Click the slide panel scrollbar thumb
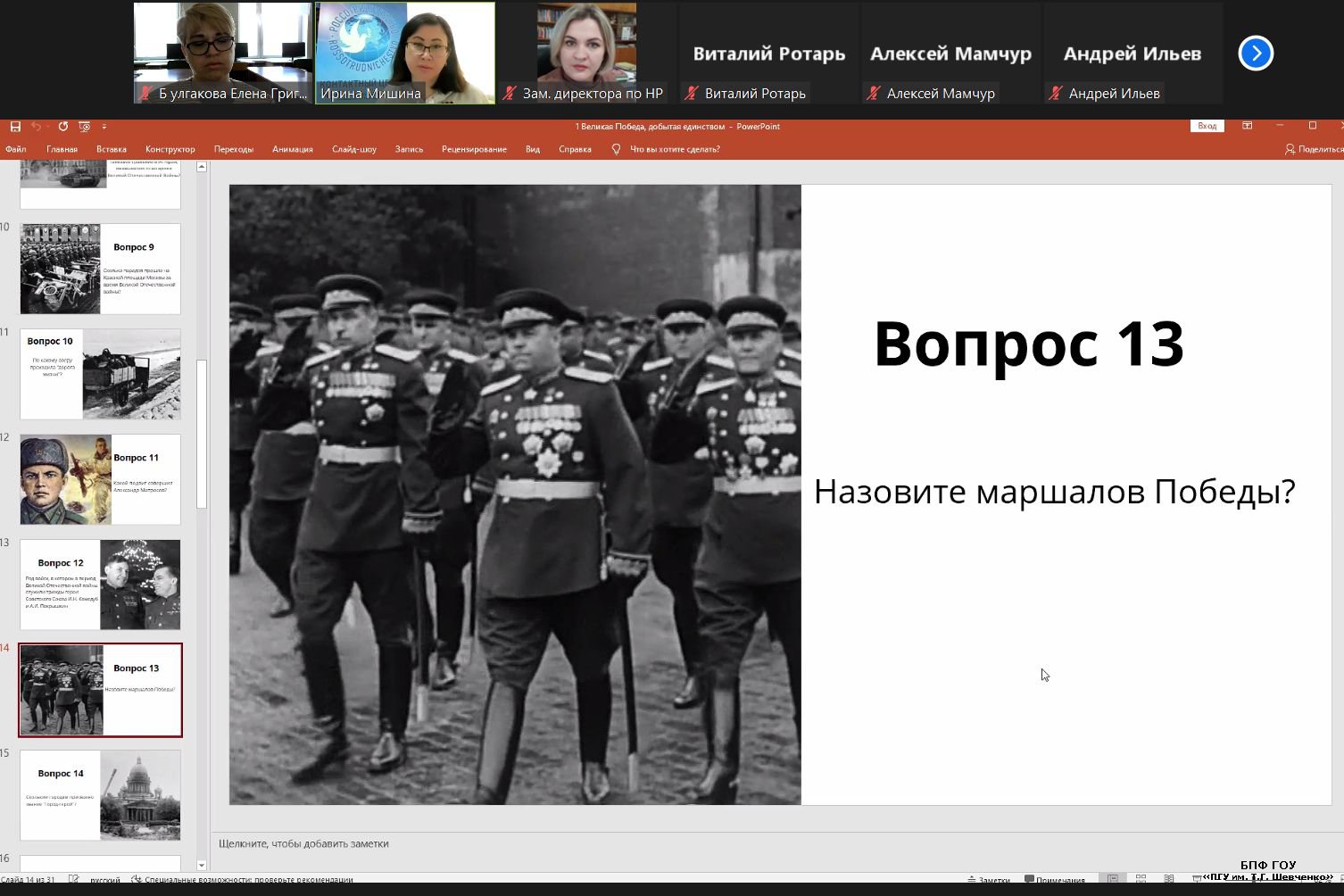Image resolution: width=1344 pixels, height=896 pixels. click(x=202, y=434)
